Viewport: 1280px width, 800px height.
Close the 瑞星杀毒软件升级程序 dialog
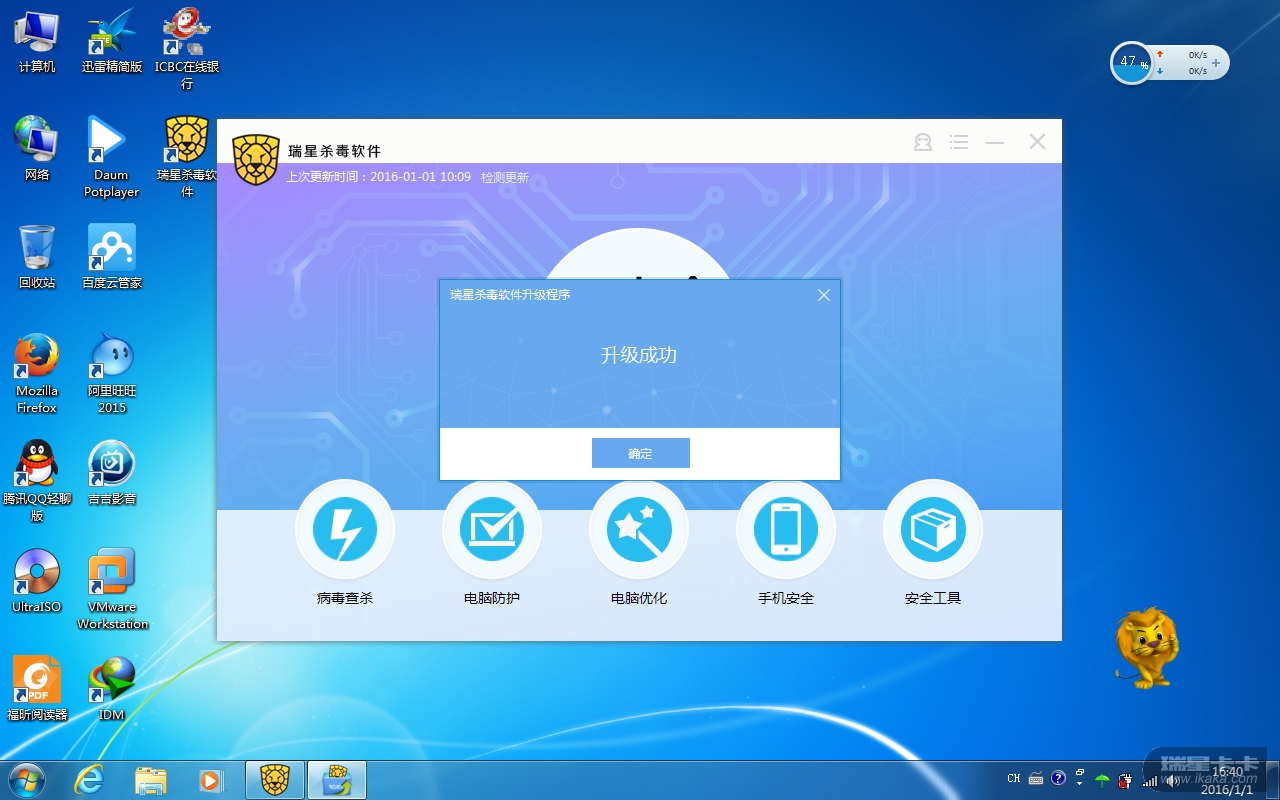click(x=824, y=295)
